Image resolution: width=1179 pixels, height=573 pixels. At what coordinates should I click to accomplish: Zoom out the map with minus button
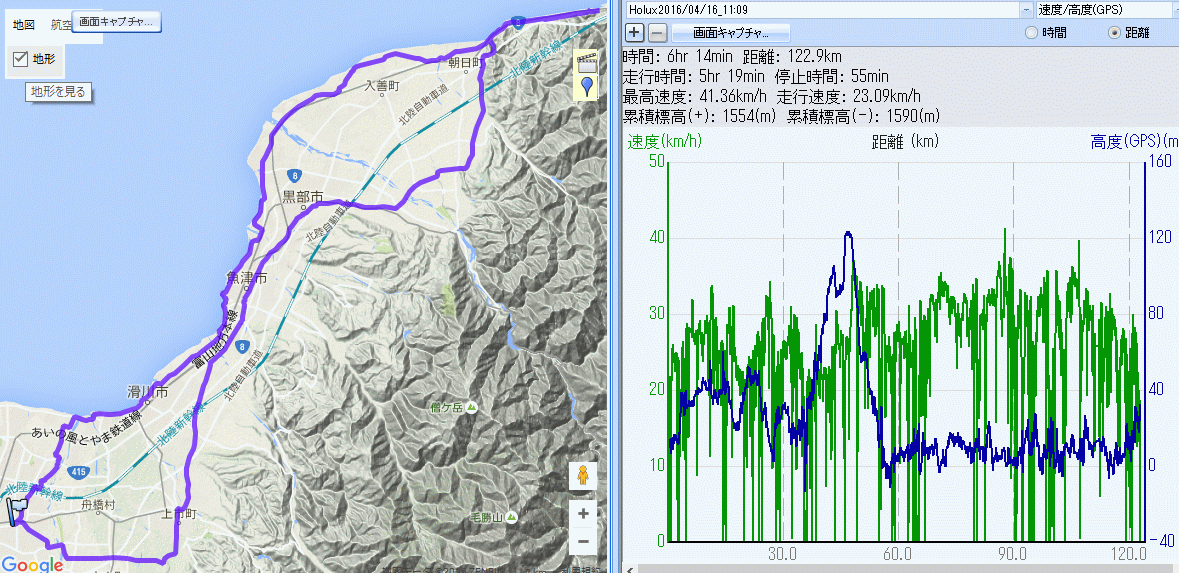(583, 542)
